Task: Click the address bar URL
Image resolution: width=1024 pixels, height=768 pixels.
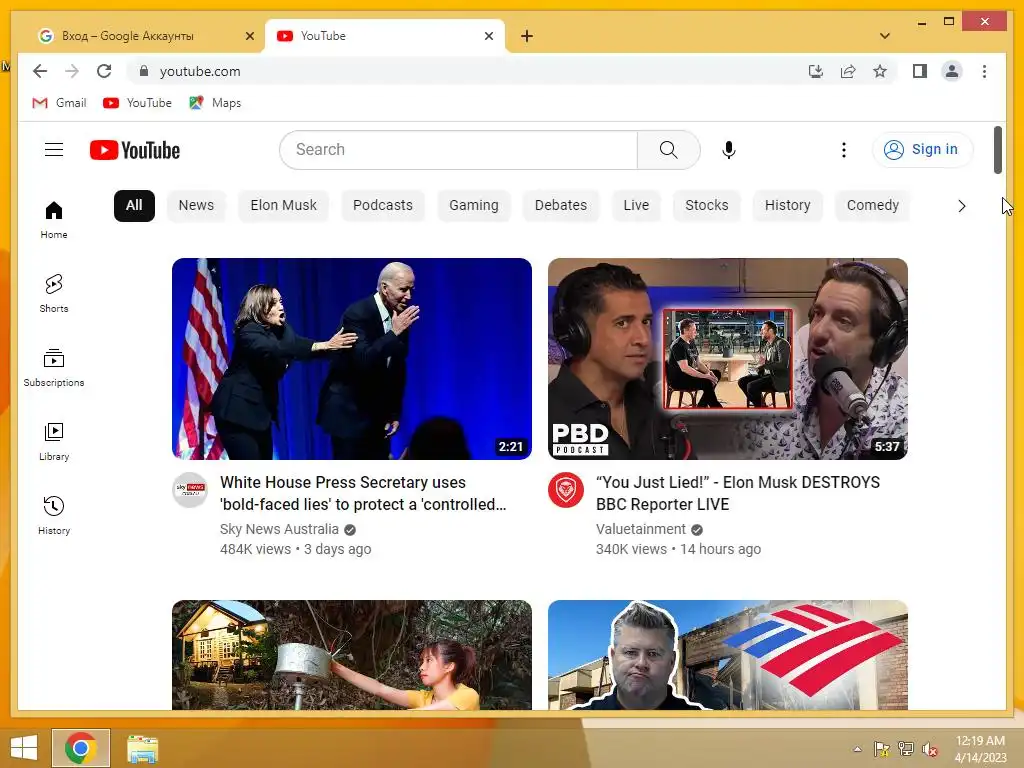Action: [x=200, y=71]
